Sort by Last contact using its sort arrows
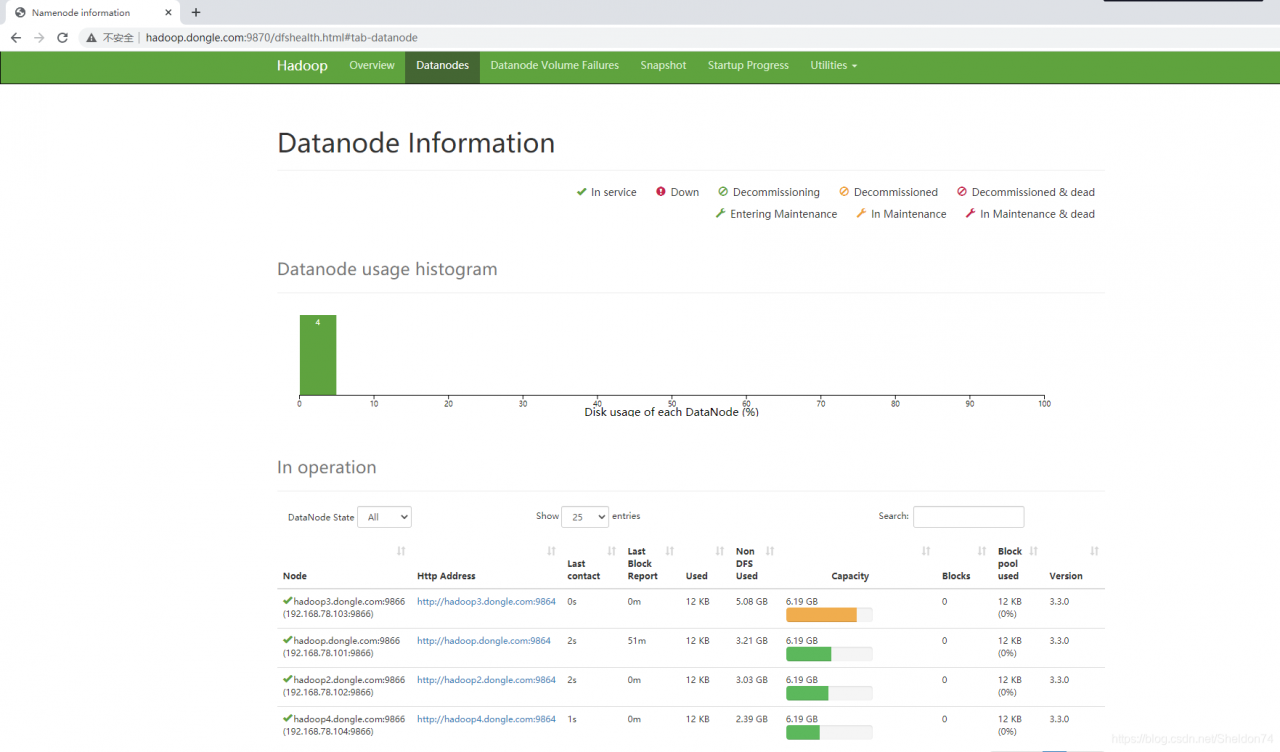The image size is (1280, 752). point(612,551)
